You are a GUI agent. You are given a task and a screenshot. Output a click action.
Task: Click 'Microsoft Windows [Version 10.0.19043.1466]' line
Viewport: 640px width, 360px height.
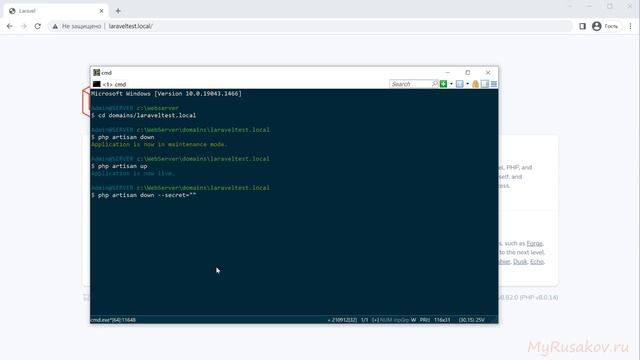[x=166, y=93]
